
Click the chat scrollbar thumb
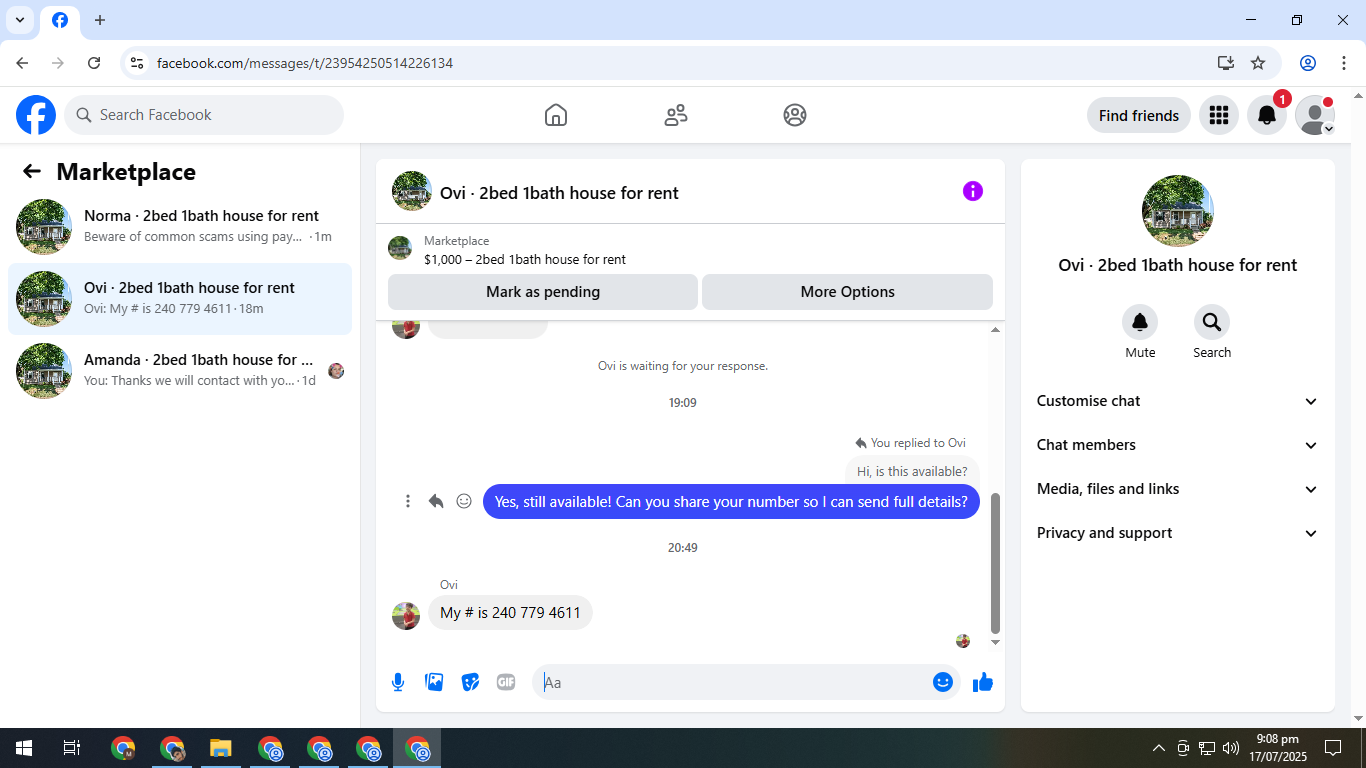[x=995, y=563]
